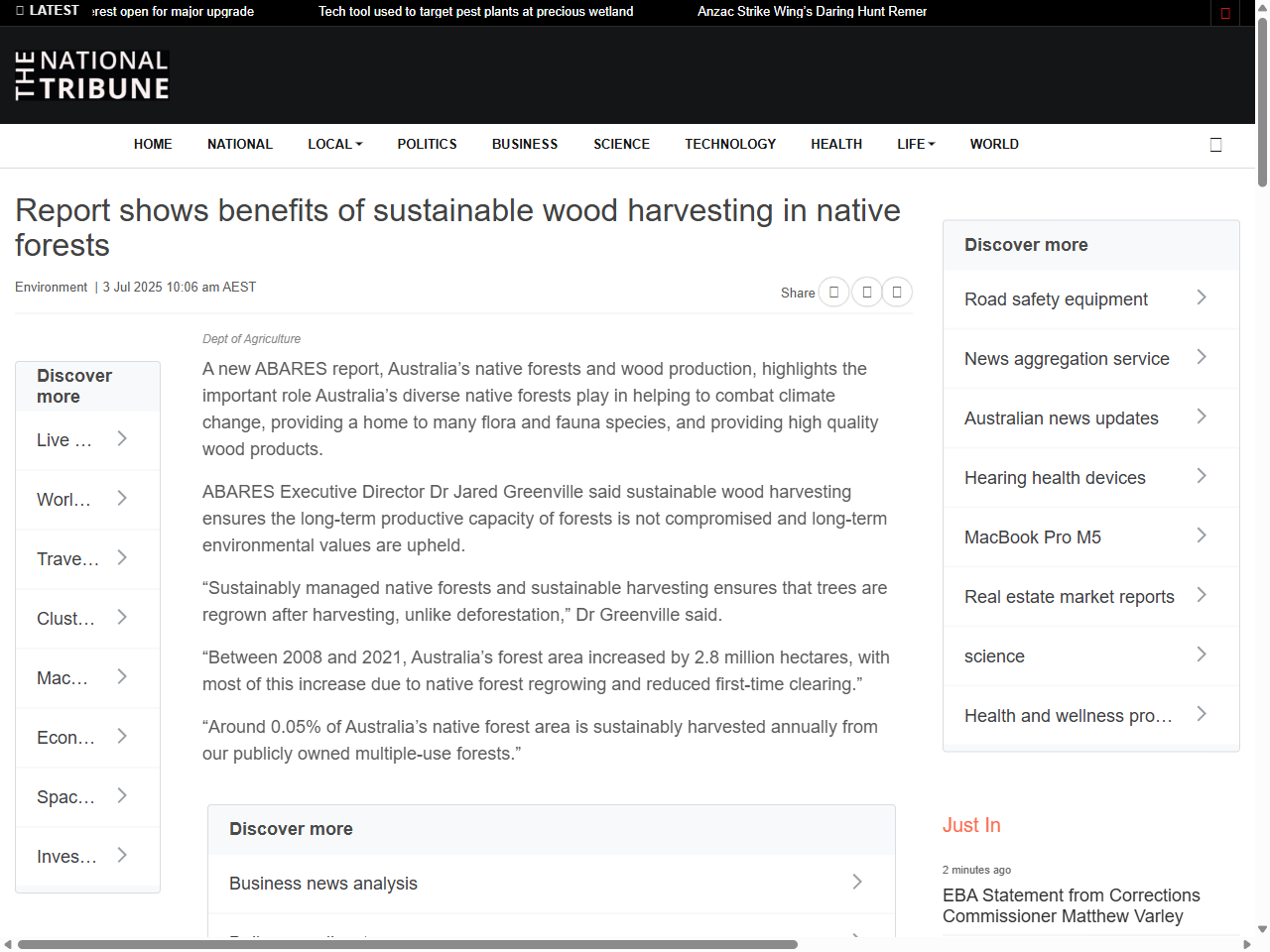Expand the LIFE dropdown menu

click(x=916, y=144)
